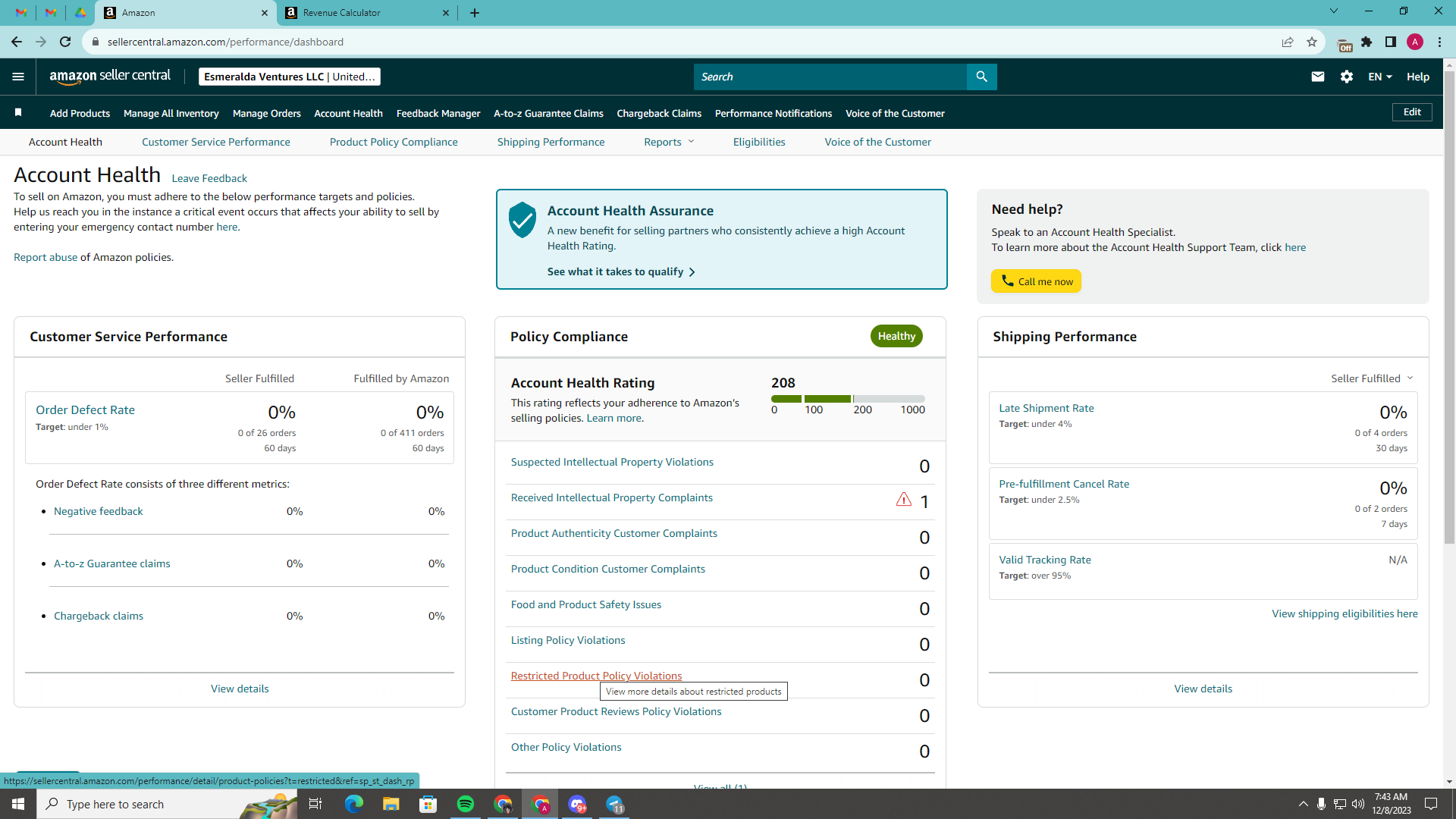Open Restricted Product Policy Violations link
The image size is (1456, 819).
tap(596, 676)
